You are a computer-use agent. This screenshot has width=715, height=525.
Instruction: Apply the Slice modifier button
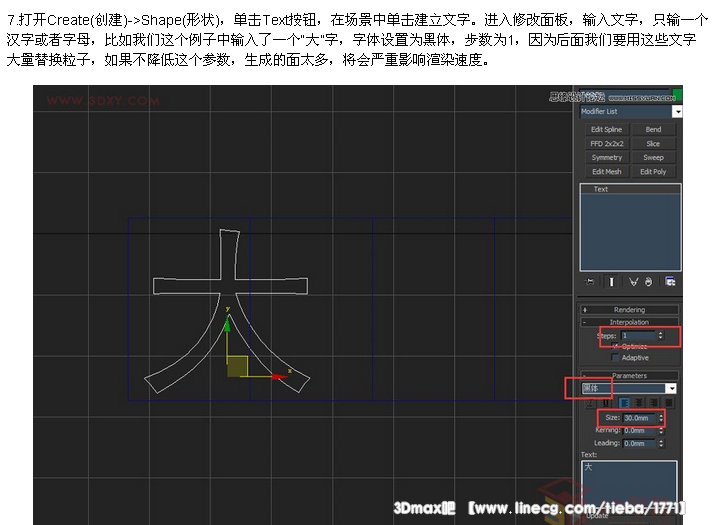tap(653, 144)
